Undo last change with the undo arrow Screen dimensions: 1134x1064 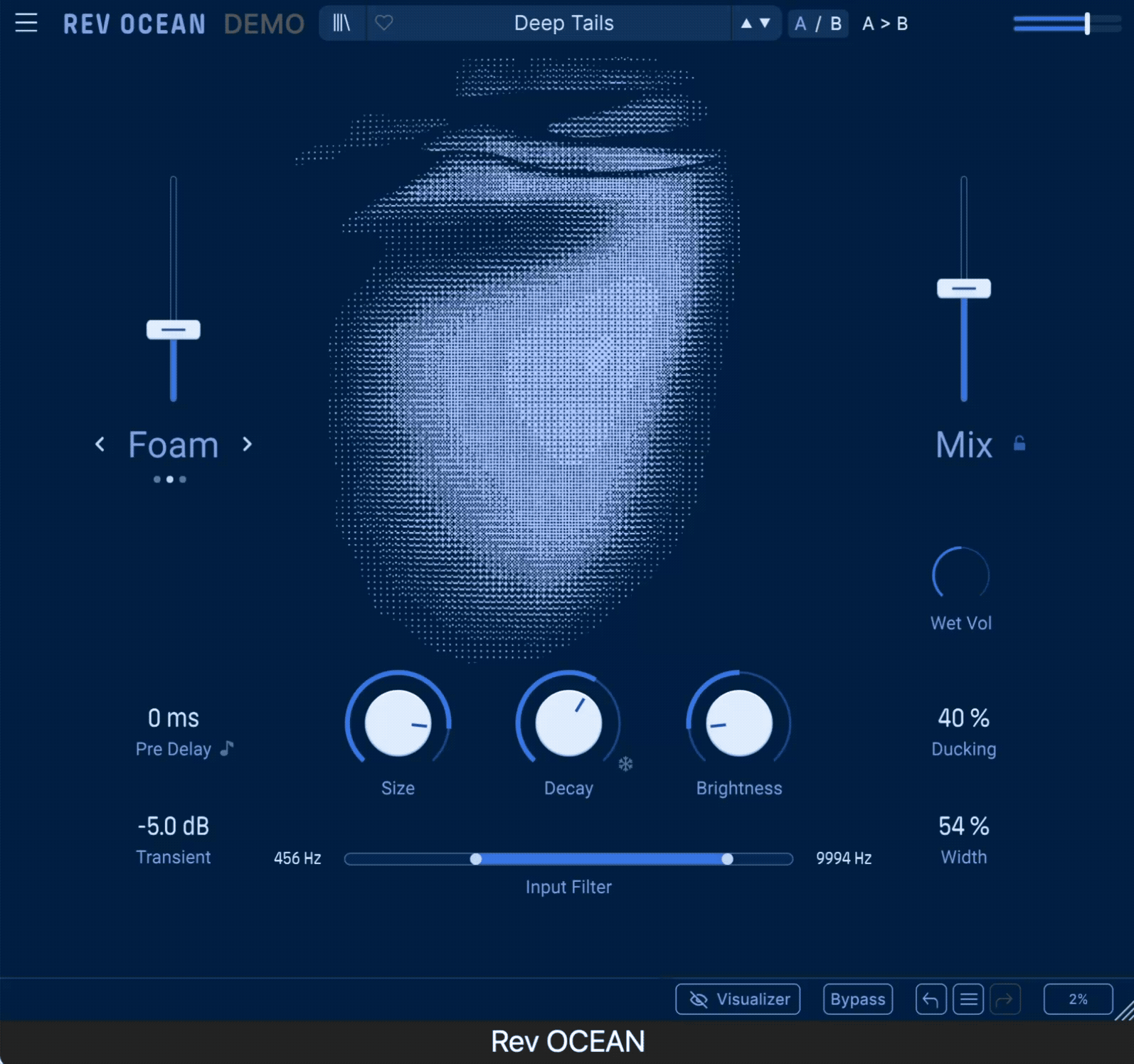[931, 999]
